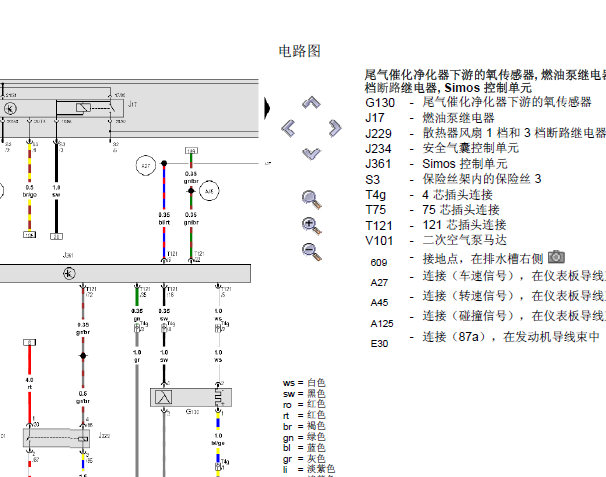606x477 pixels.
Task: Select the J229 legend code
Action: 378,133
